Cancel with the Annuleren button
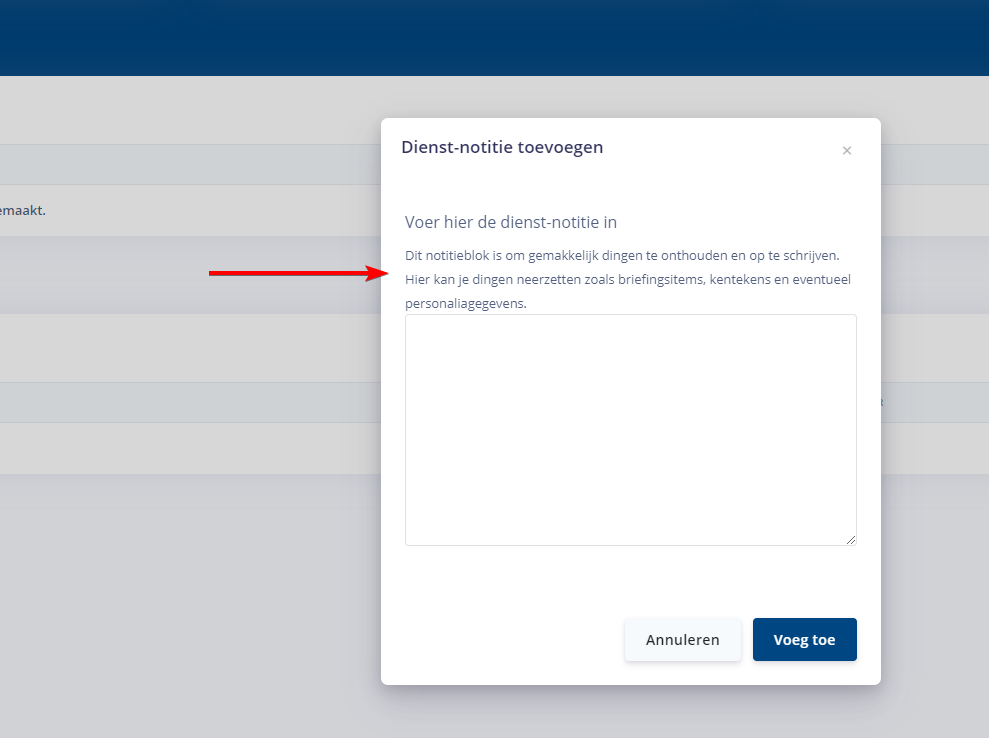The width and height of the screenshot is (989, 738). tap(682, 640)
